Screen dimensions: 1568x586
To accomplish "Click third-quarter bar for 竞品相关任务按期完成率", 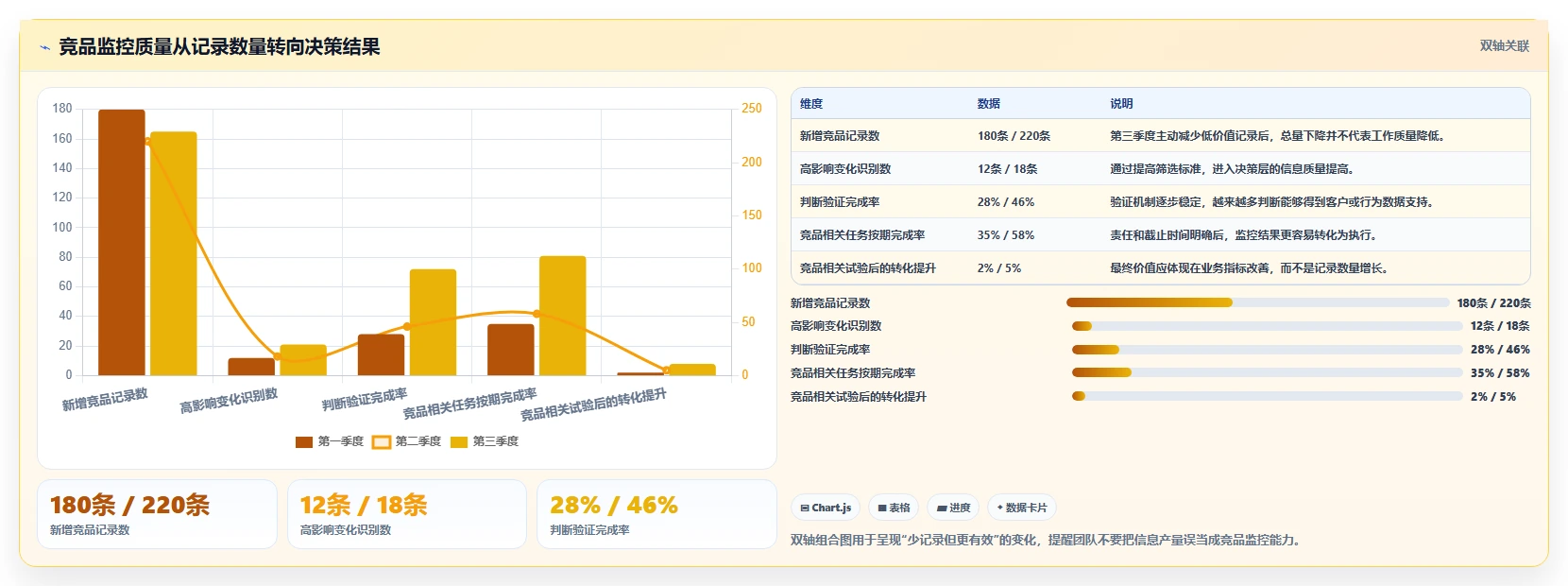I will [x=563, y=316].
